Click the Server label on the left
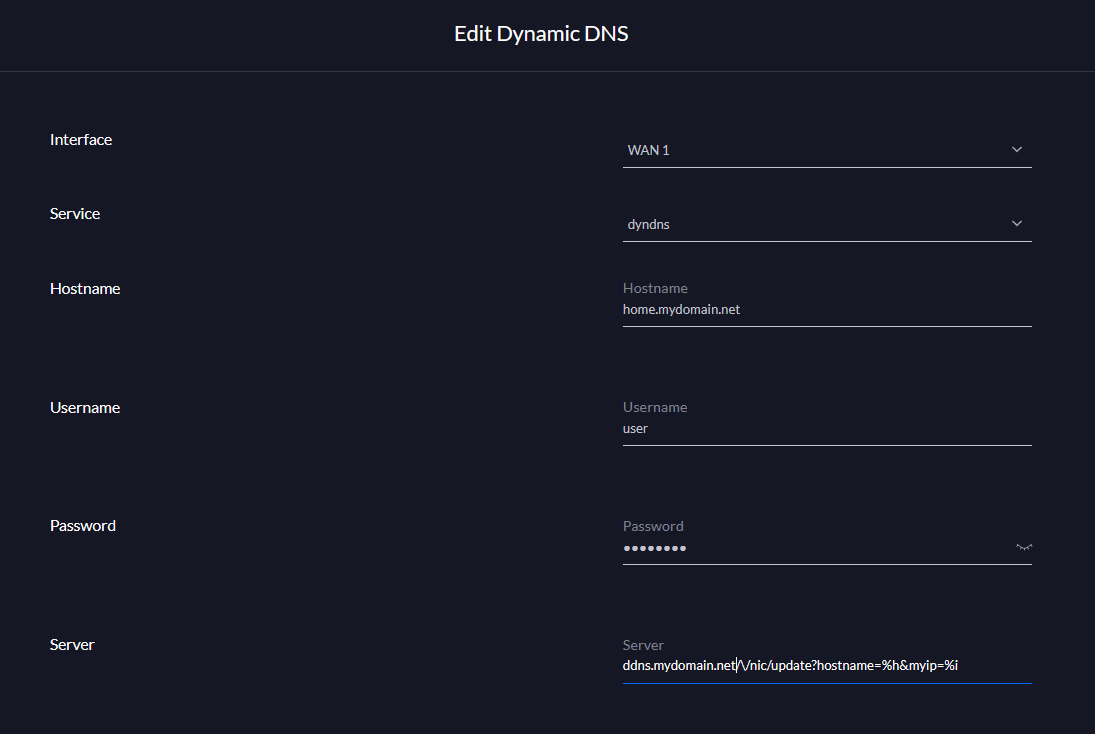 72,644
